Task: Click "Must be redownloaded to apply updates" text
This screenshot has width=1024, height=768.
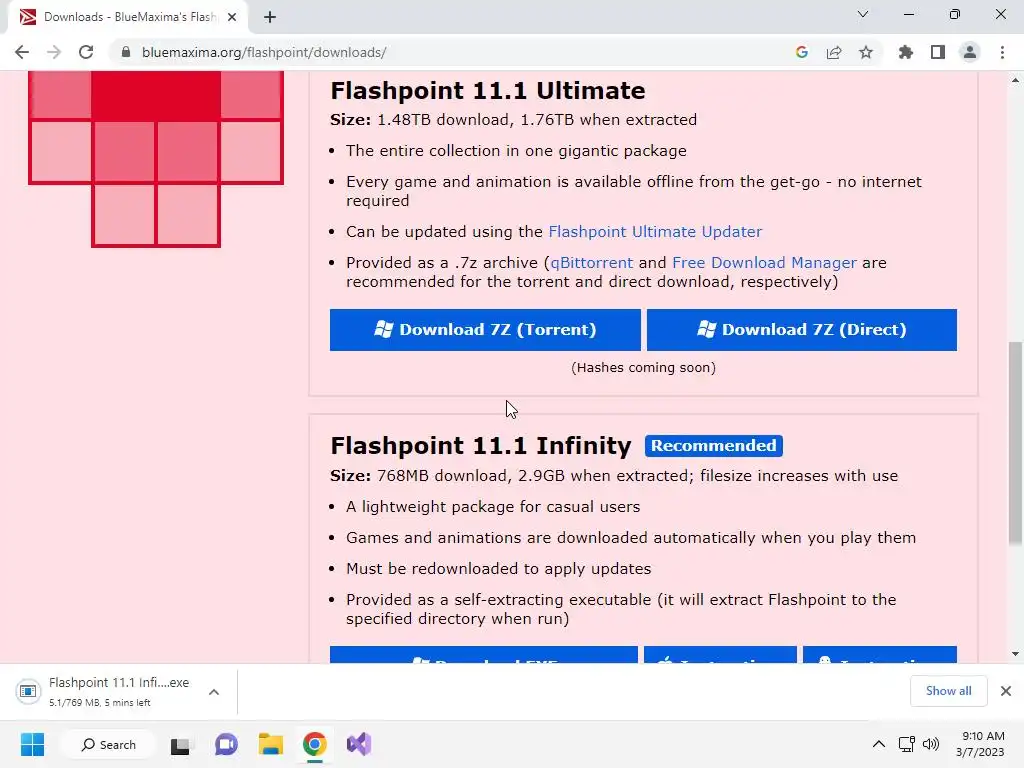Action: (x=498, y=569)
